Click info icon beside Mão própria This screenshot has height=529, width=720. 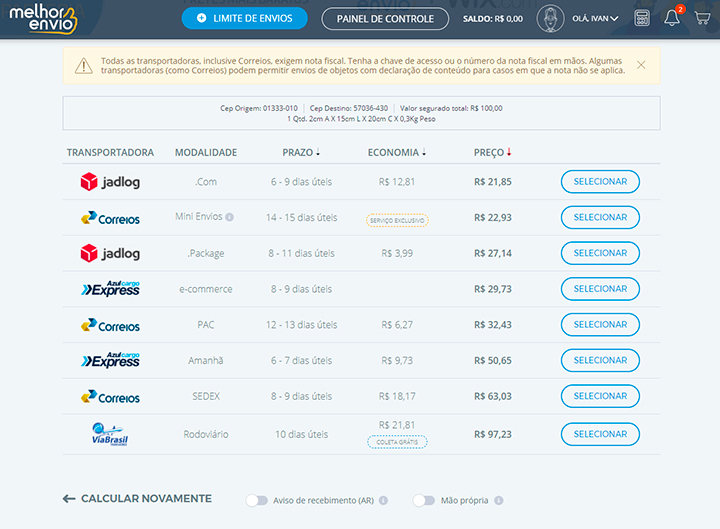click(498, 500)
